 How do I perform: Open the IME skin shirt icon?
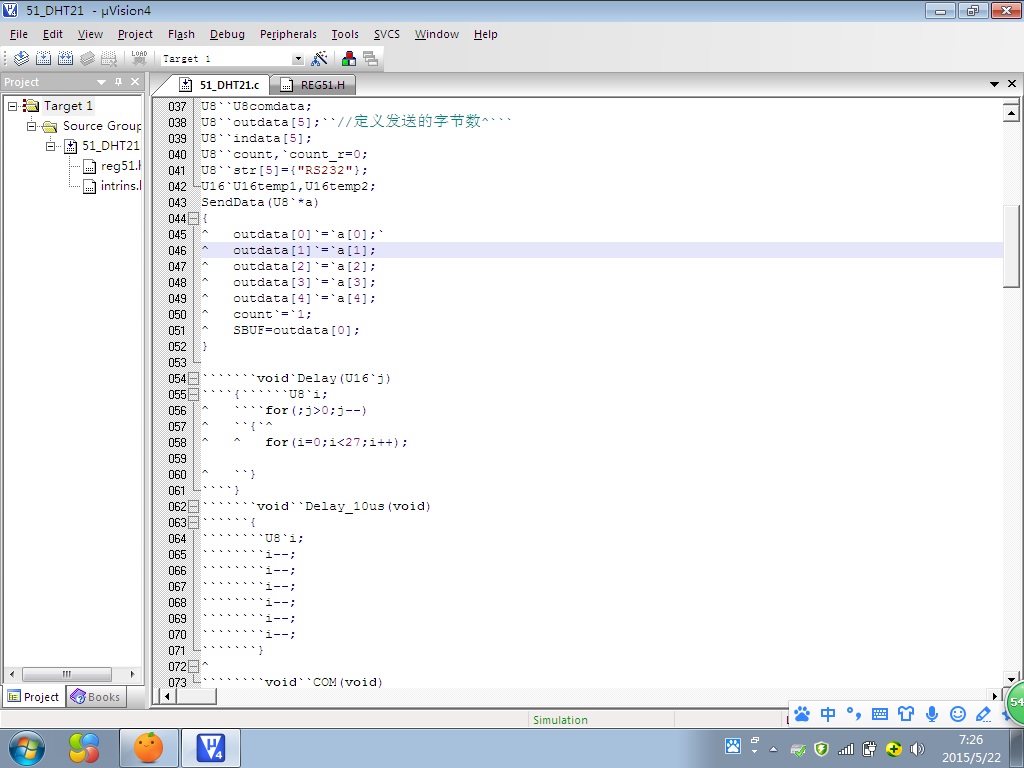click(906, 714)
